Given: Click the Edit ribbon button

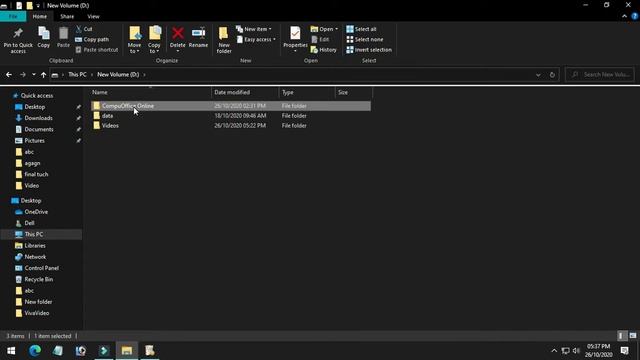Looking at the screenshot, I should (x=320, y=40).
